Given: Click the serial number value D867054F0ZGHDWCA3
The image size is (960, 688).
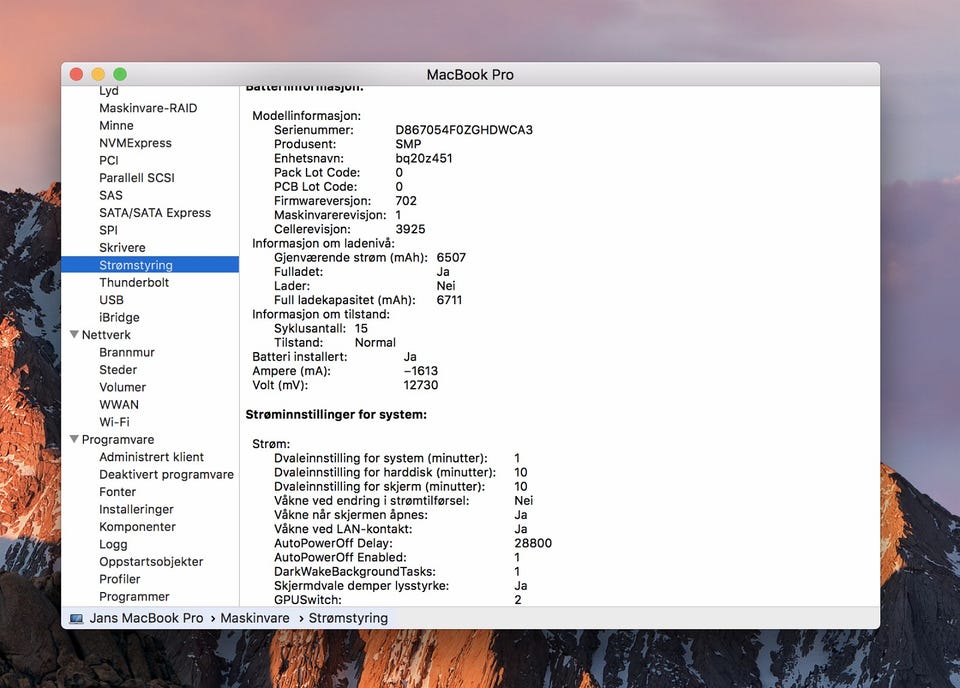Looking at the screenshot, I should 464,130.
